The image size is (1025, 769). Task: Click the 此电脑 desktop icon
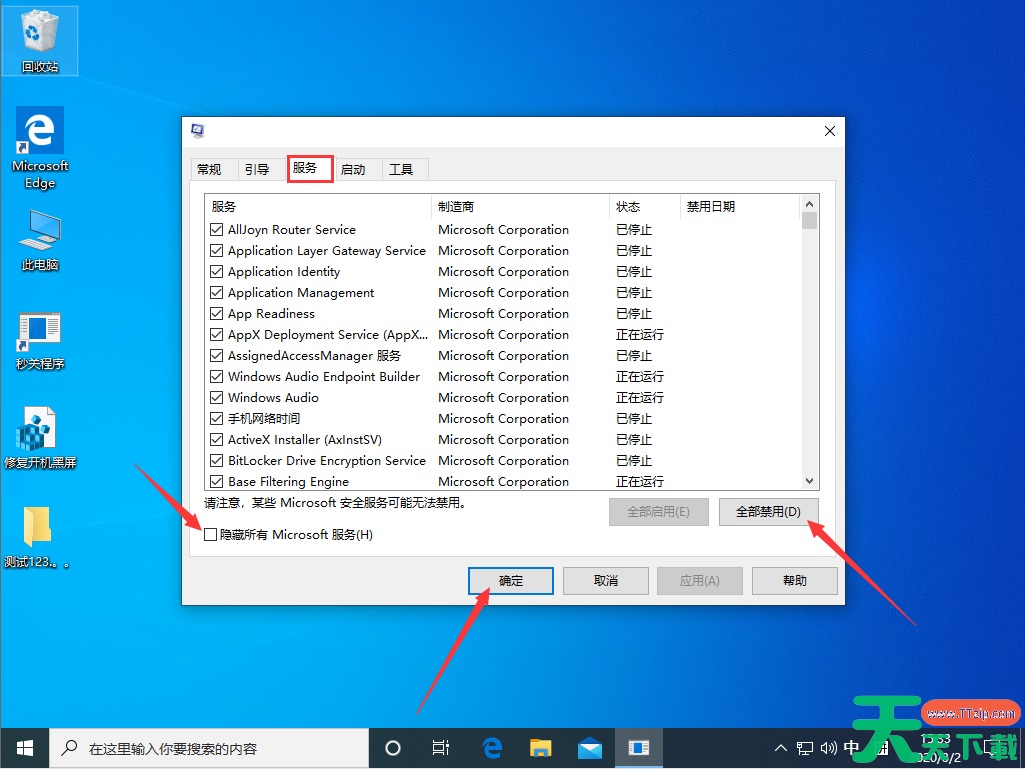tap(40, 240)
